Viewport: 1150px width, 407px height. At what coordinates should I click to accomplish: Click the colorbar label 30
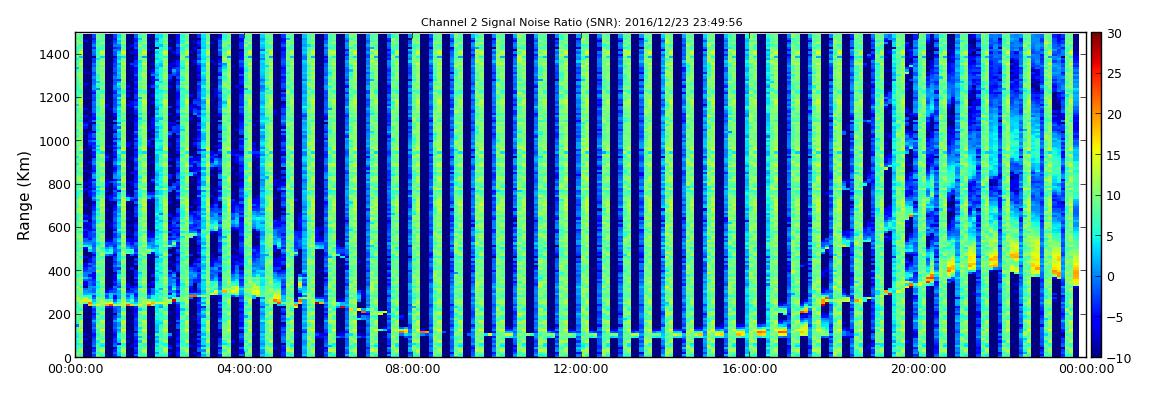click(1115, 33)
